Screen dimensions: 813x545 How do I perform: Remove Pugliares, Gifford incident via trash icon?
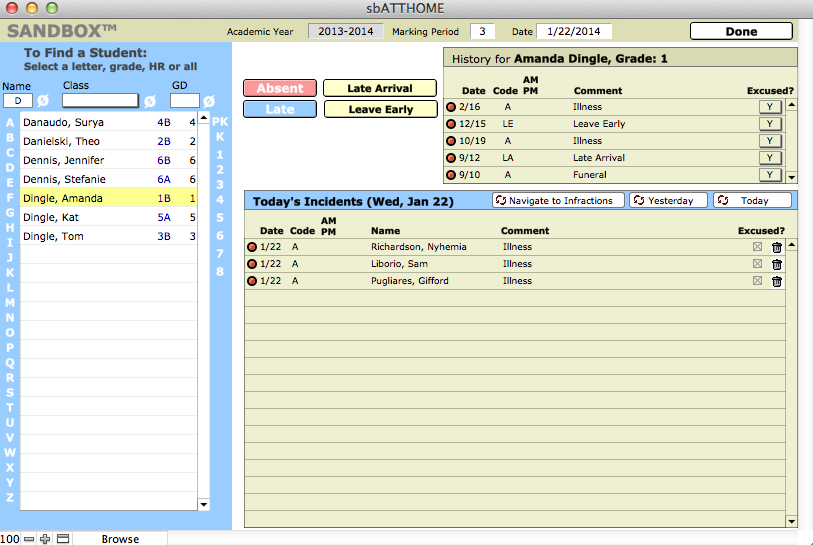[777, 281]
